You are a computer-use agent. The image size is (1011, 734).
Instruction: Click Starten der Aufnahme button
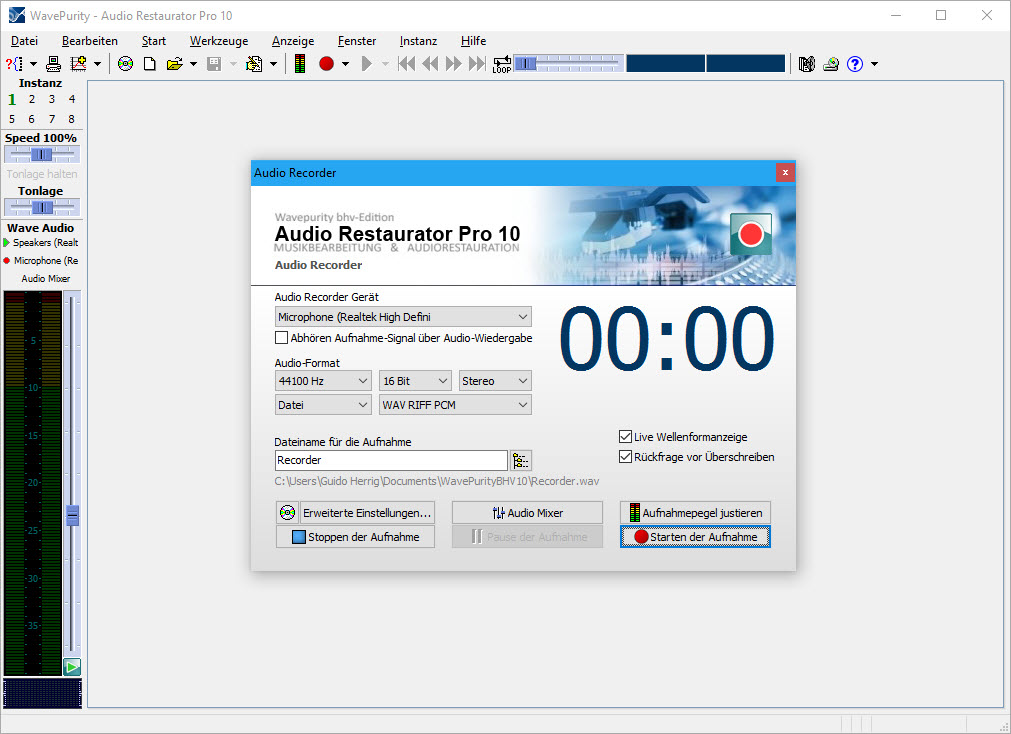click(695, 537)
